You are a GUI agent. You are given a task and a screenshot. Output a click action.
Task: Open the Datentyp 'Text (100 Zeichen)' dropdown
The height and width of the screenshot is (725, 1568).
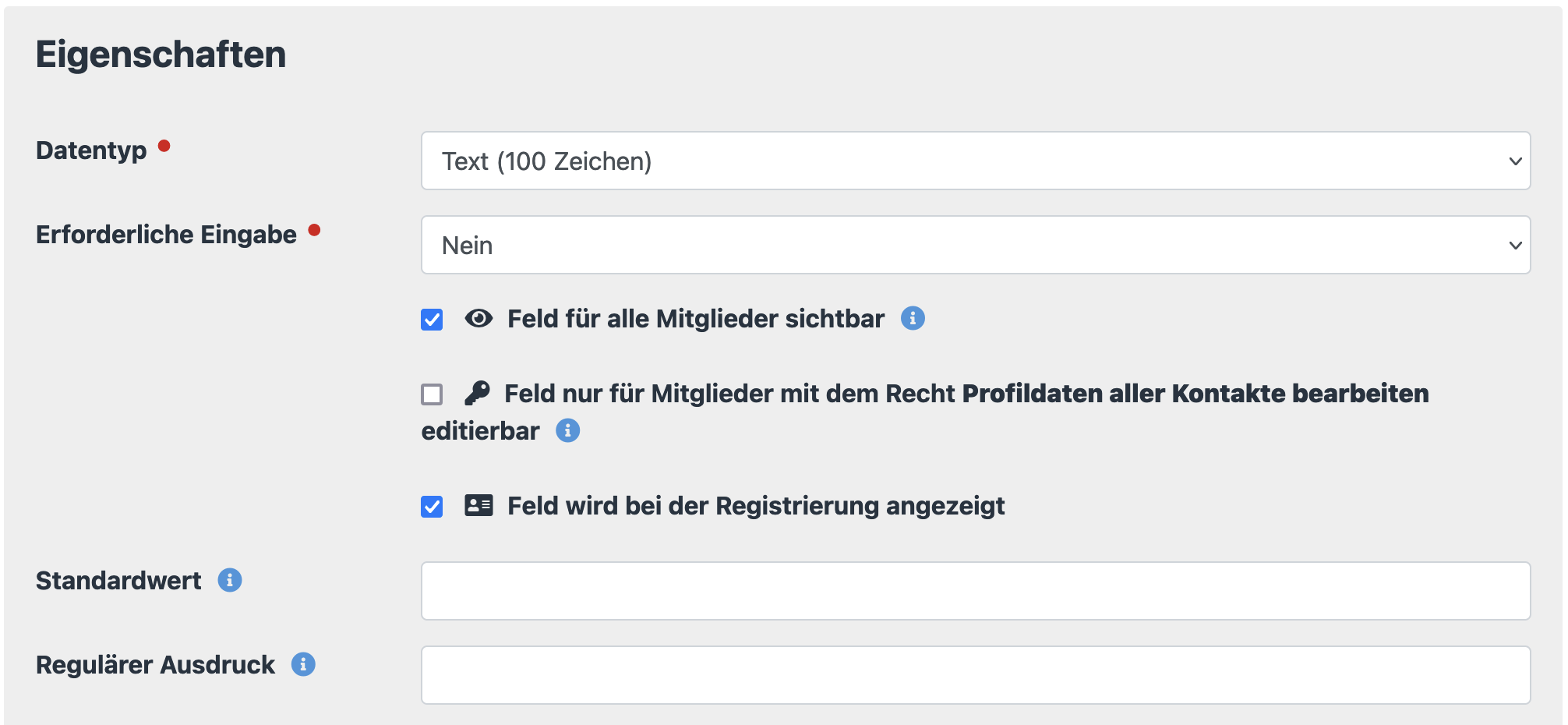[x=975, y=161]
